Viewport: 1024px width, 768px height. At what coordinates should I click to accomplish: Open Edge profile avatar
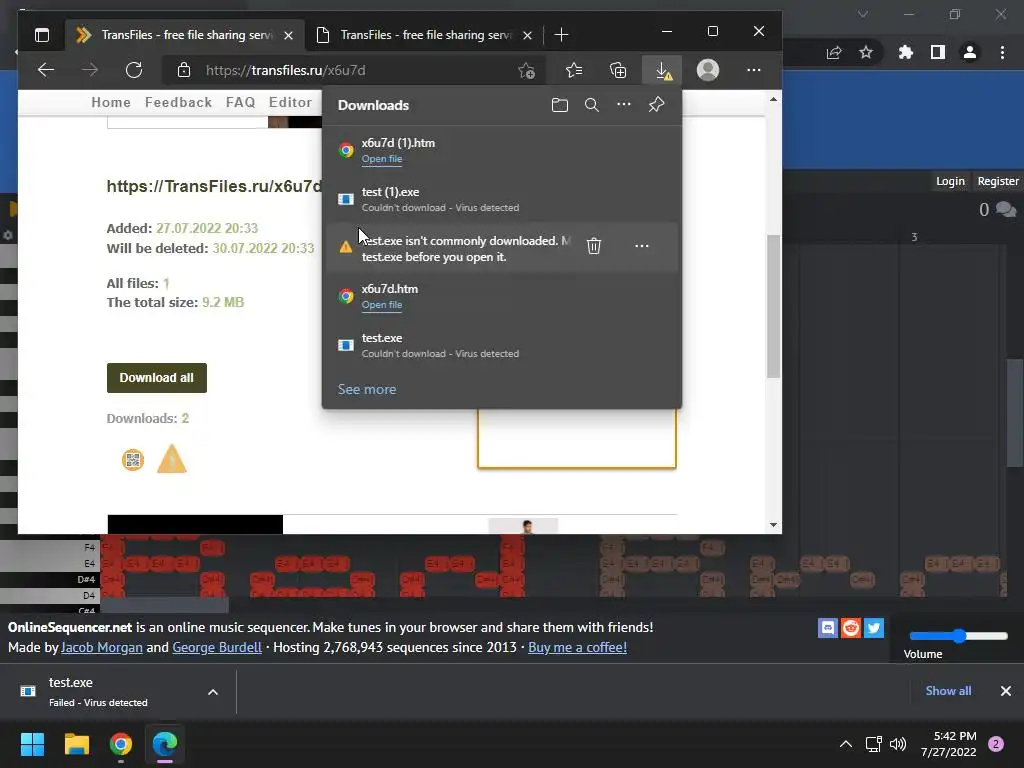pos(708,70)
